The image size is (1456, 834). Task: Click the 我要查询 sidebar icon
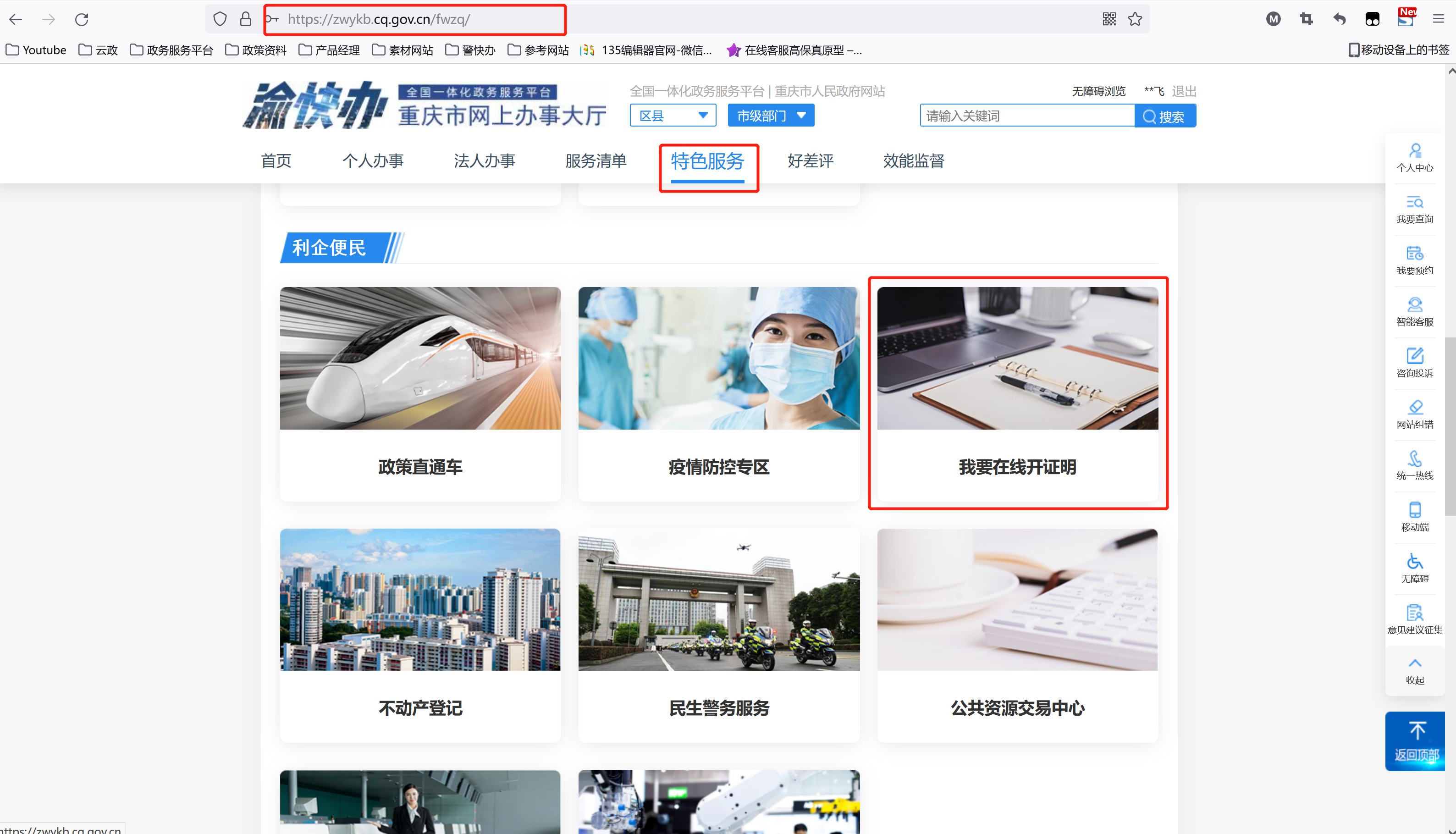point(1414,203)
